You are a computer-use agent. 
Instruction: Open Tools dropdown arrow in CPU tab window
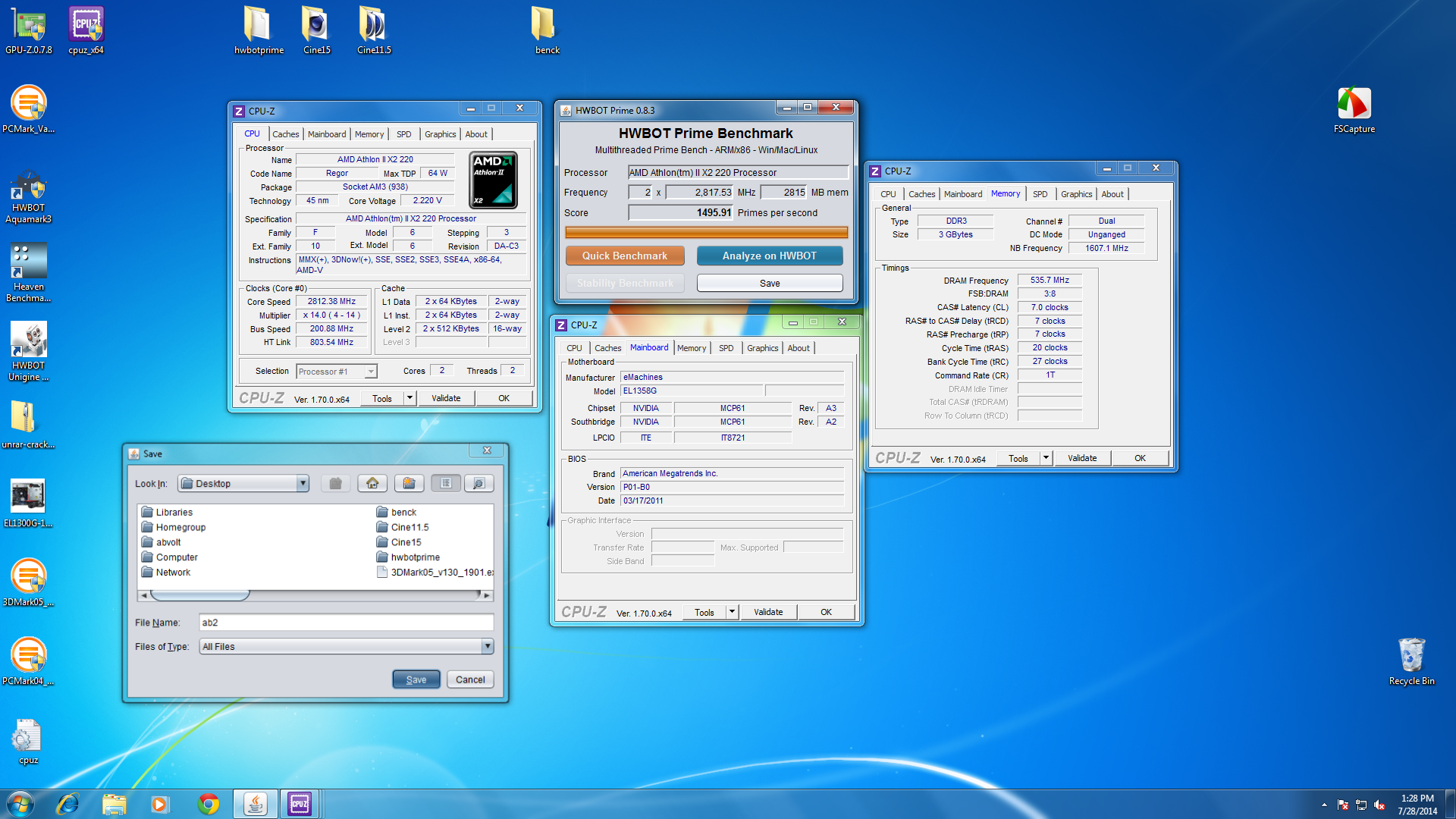point(409,398)
